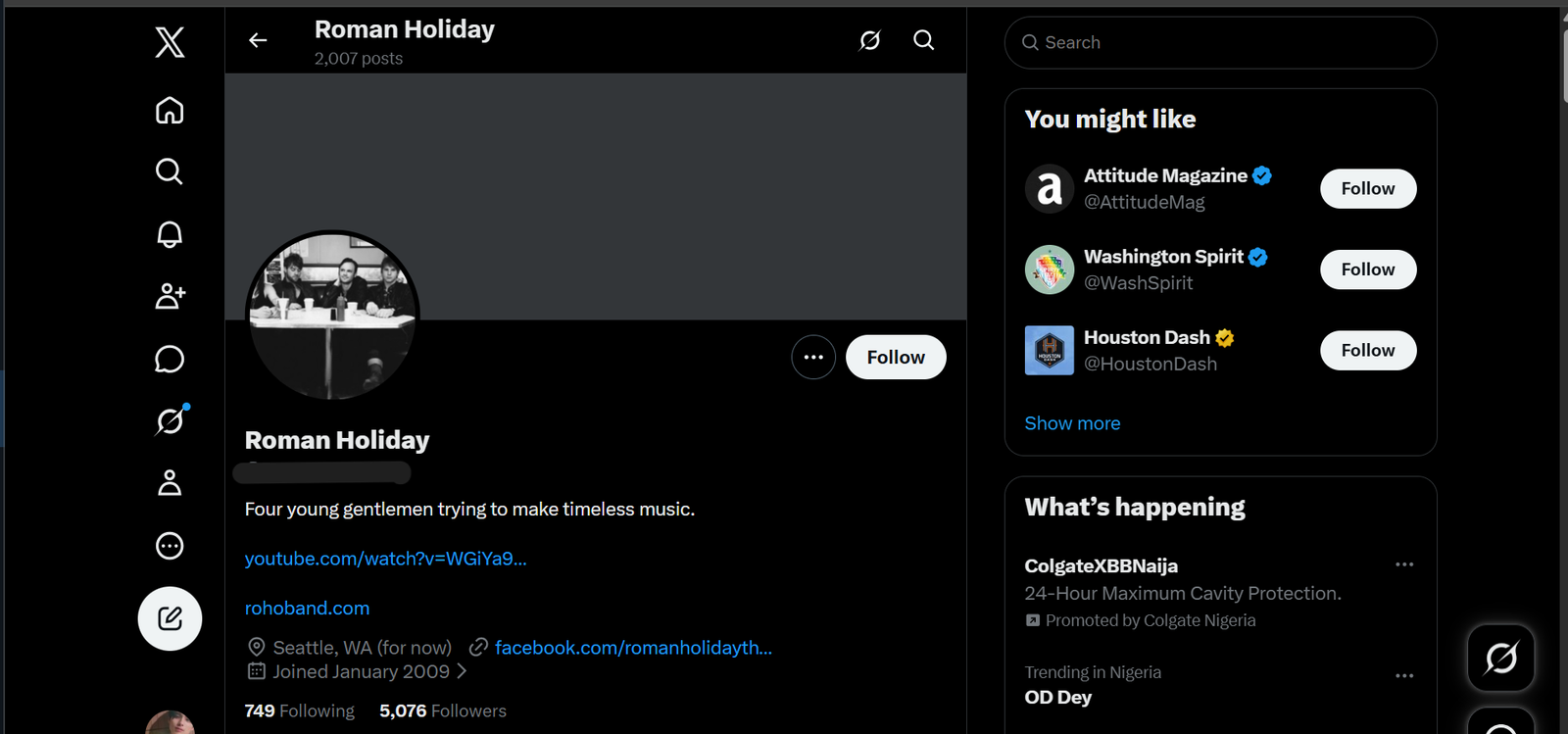Click the What's happening heading
The width and height of the screenshot is (1568, 734).
pyautogui.click(x=1135, y=507)
